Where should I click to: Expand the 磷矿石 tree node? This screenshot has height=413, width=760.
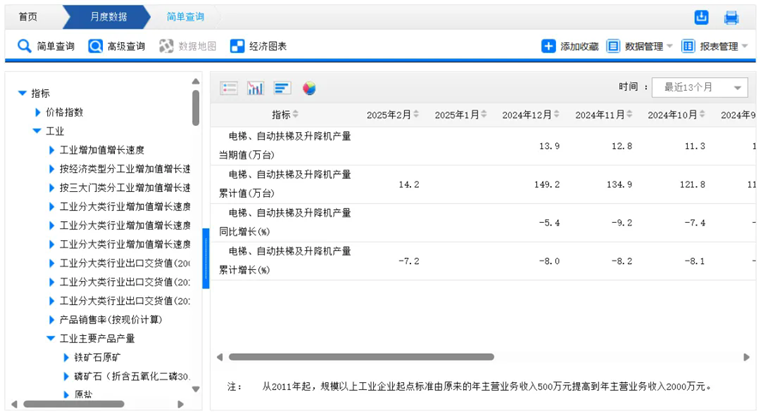[66, 377]
